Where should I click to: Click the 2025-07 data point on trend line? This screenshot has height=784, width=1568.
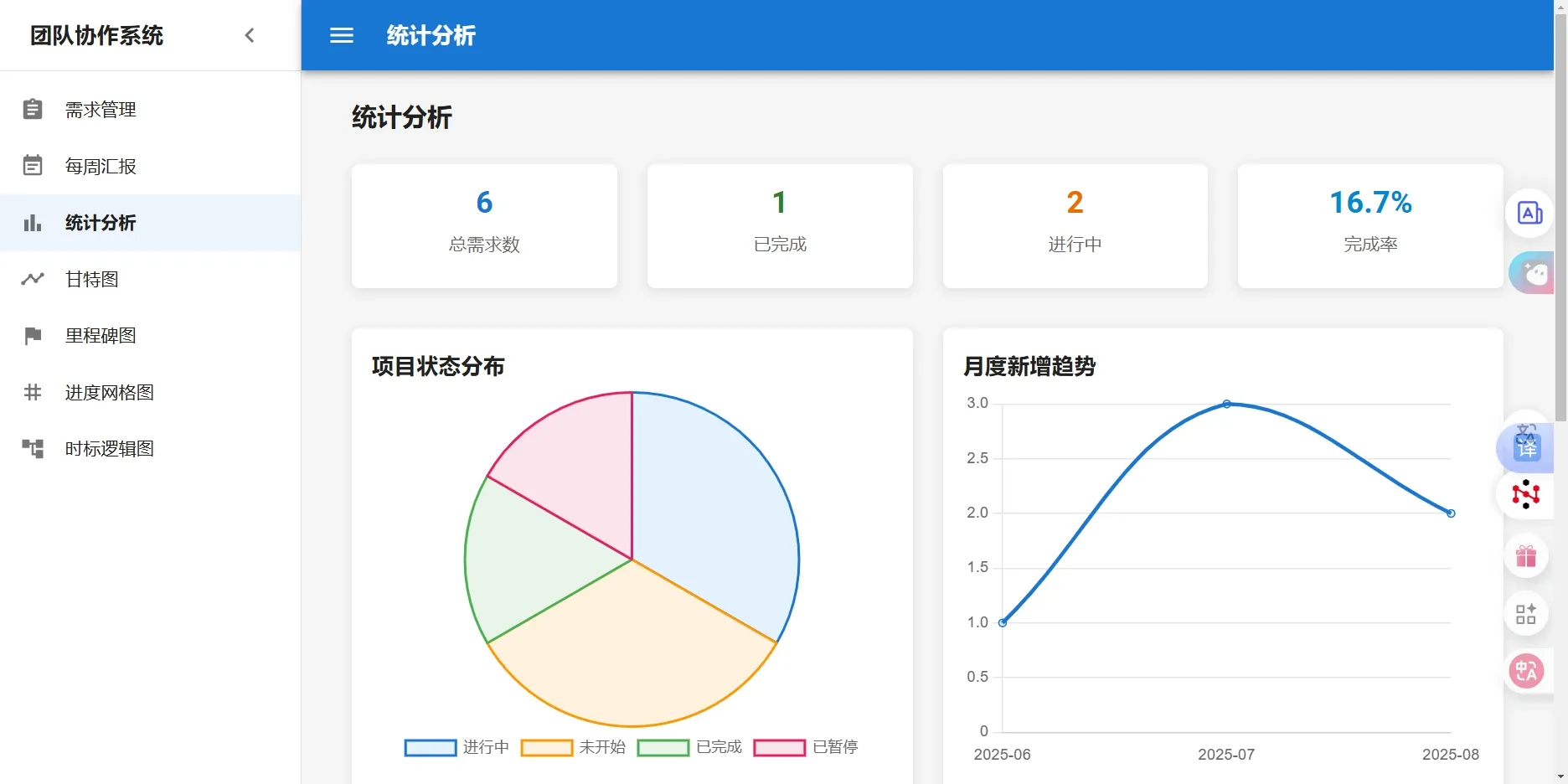pos(1226,404)
